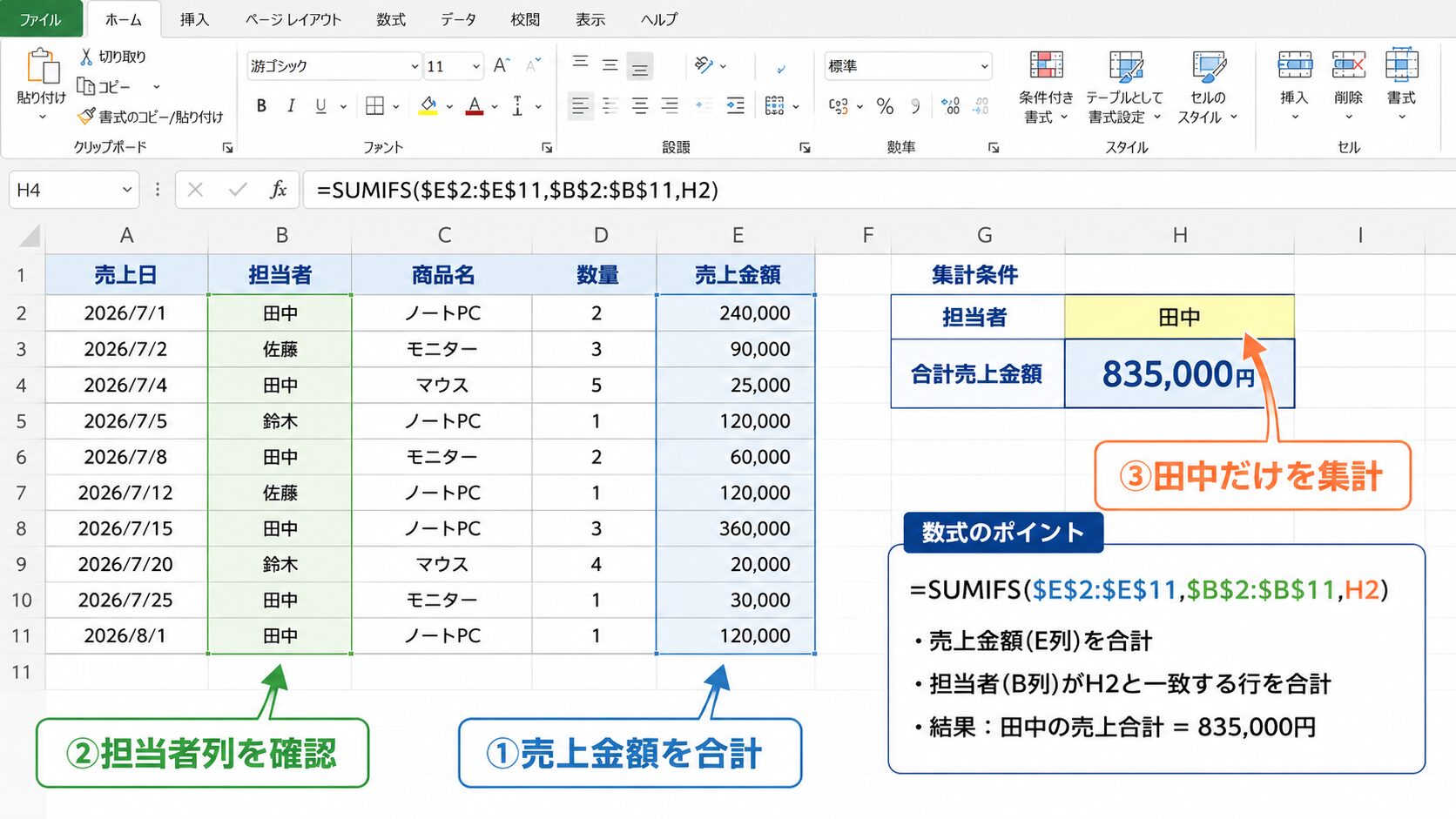
Task: Decrease font size with the small A icon
Action: coord(533,65)
